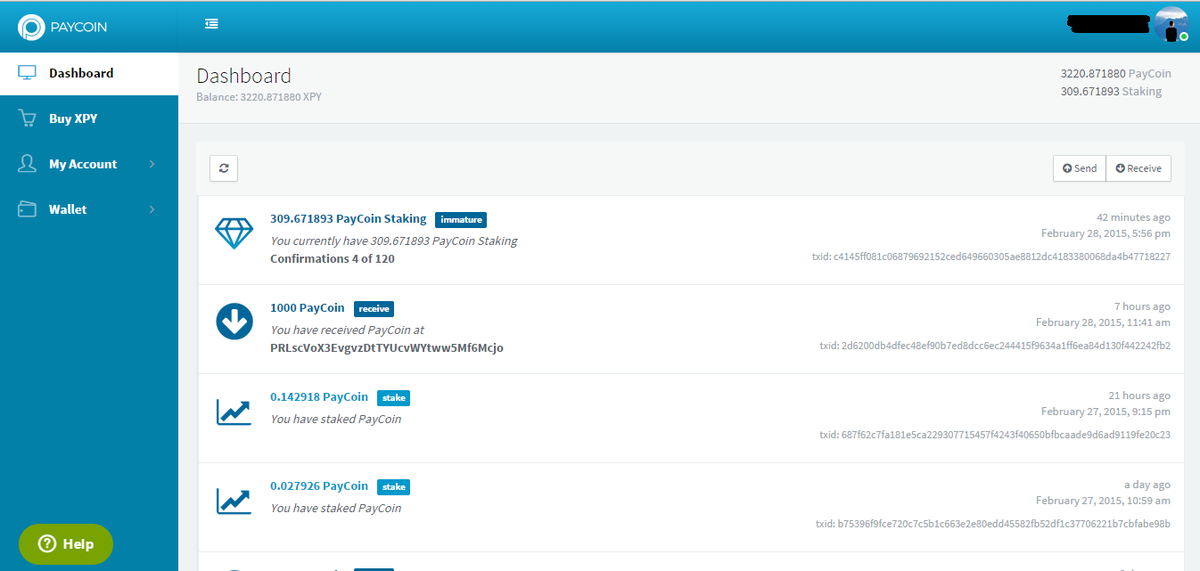Select txid starting with 687f62c7fa181
The image size is (1200, 571).
pyautogui.click(x=995, y=435)
